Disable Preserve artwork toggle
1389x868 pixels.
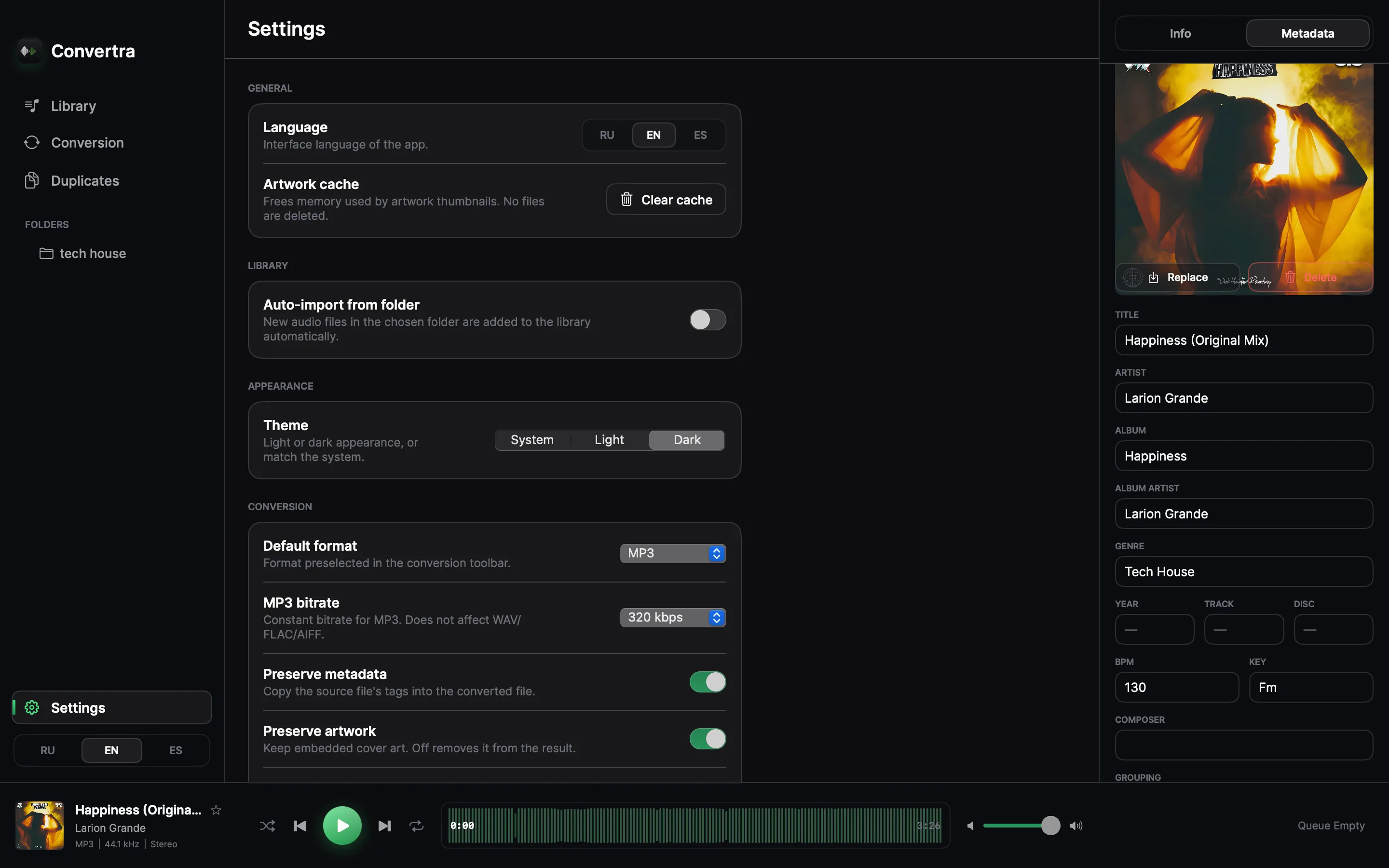(708, 739)
